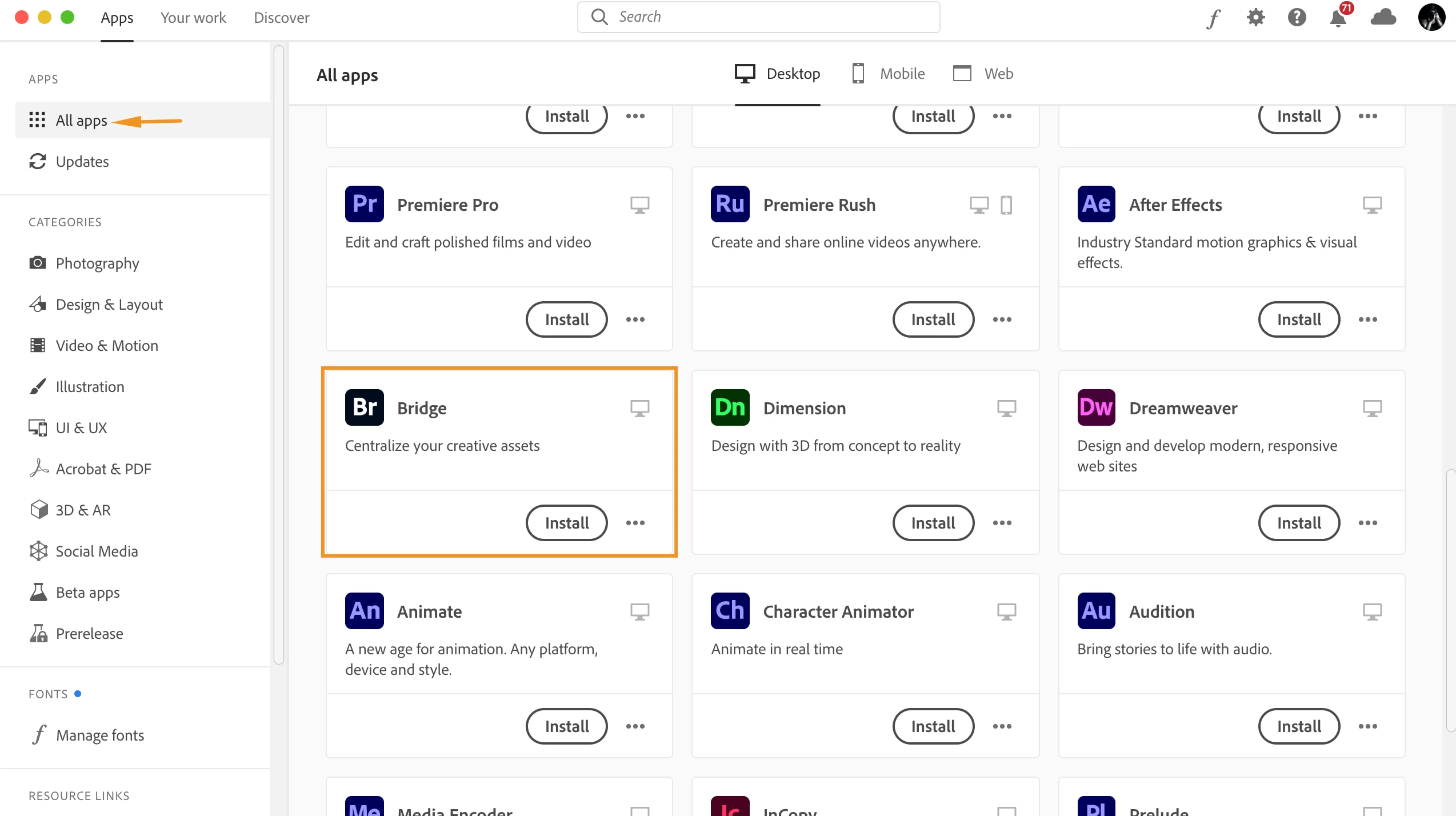Open the settings gear icon
Viewport: 1456px width, 816px height.
(x=1255, y=18)
